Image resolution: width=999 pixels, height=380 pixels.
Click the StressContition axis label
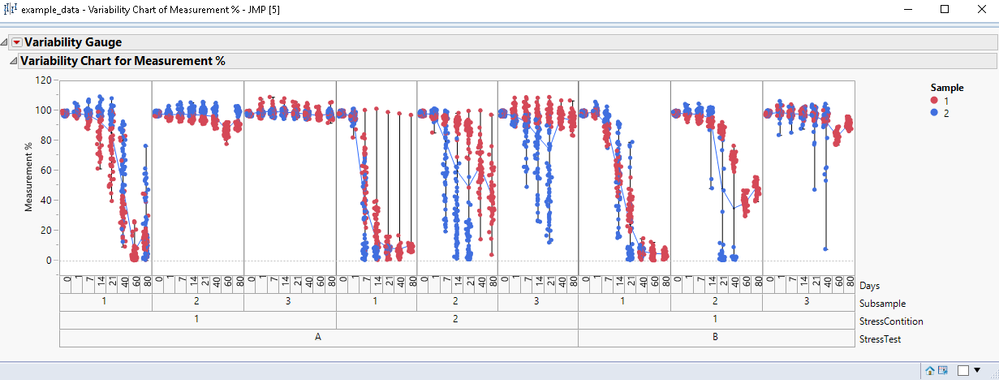tap(891, 321)
